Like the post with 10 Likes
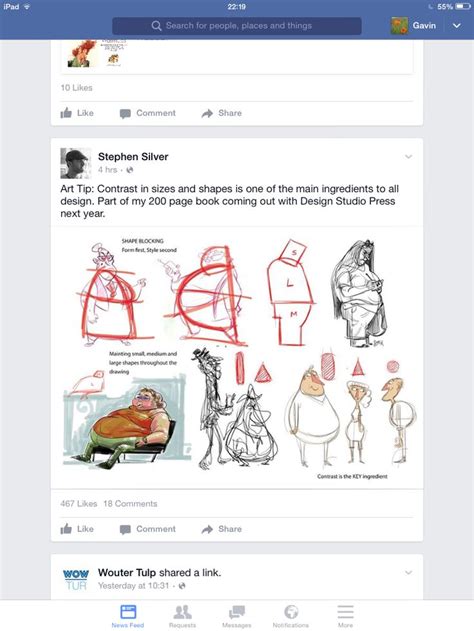The height and width of the screenshot is (631, 474). (x=77, y=113)
